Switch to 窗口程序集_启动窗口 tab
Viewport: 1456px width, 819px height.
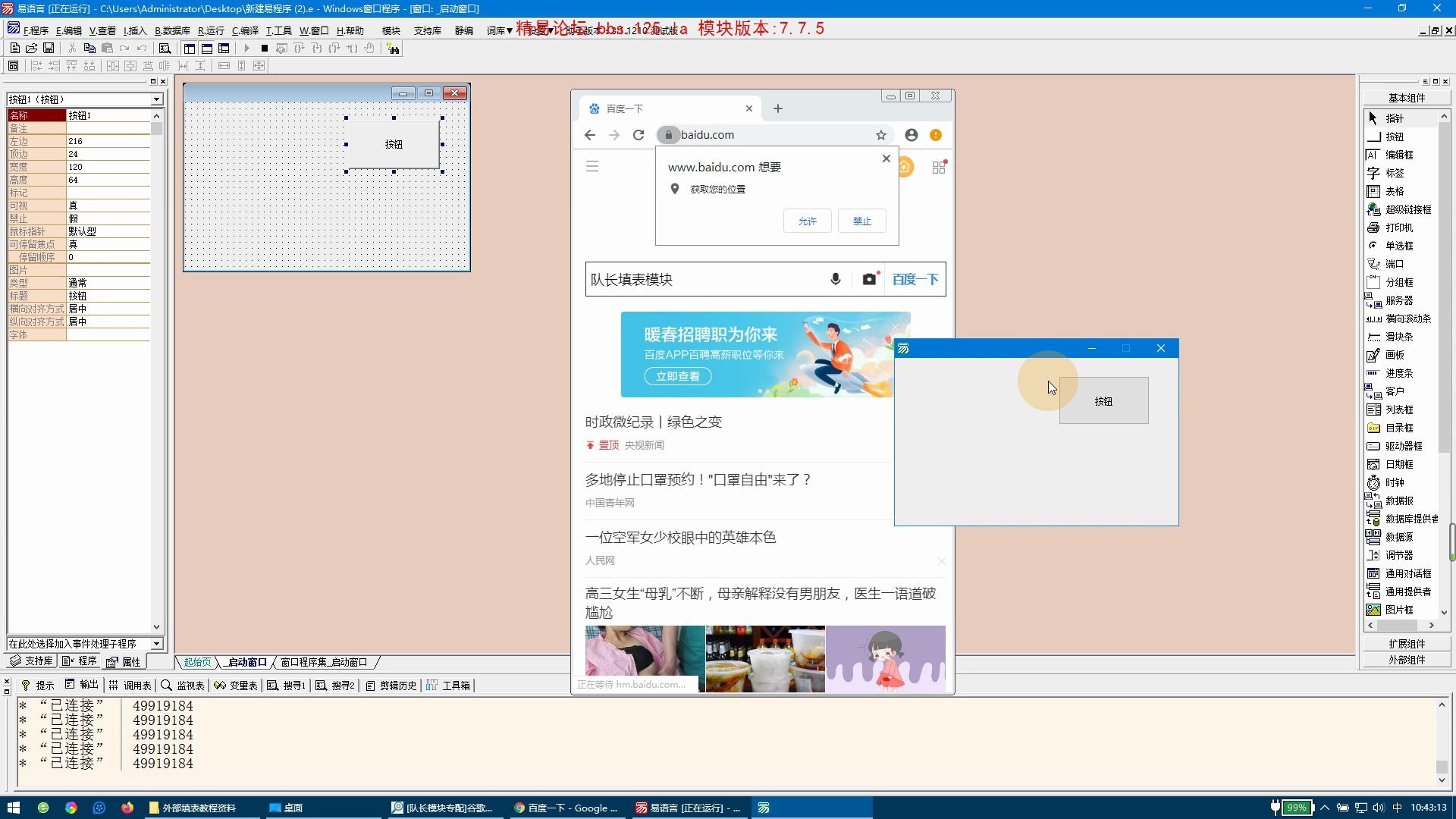(324, 662)
